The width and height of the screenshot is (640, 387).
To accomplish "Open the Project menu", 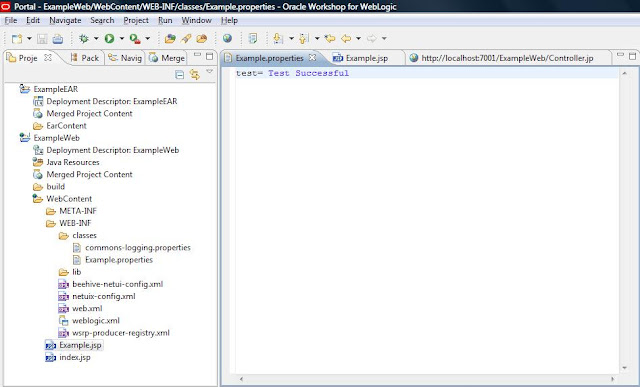I will [x=136, y=20].
